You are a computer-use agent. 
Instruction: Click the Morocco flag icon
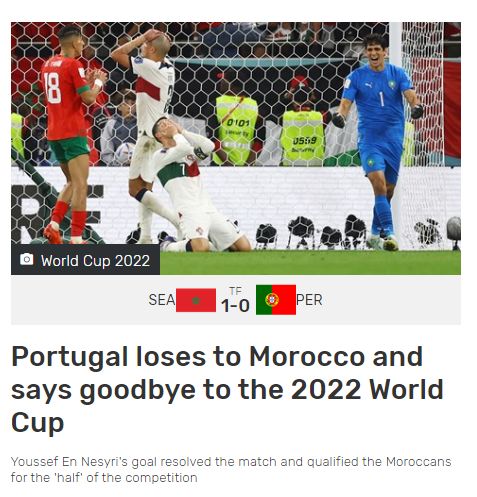196,300
